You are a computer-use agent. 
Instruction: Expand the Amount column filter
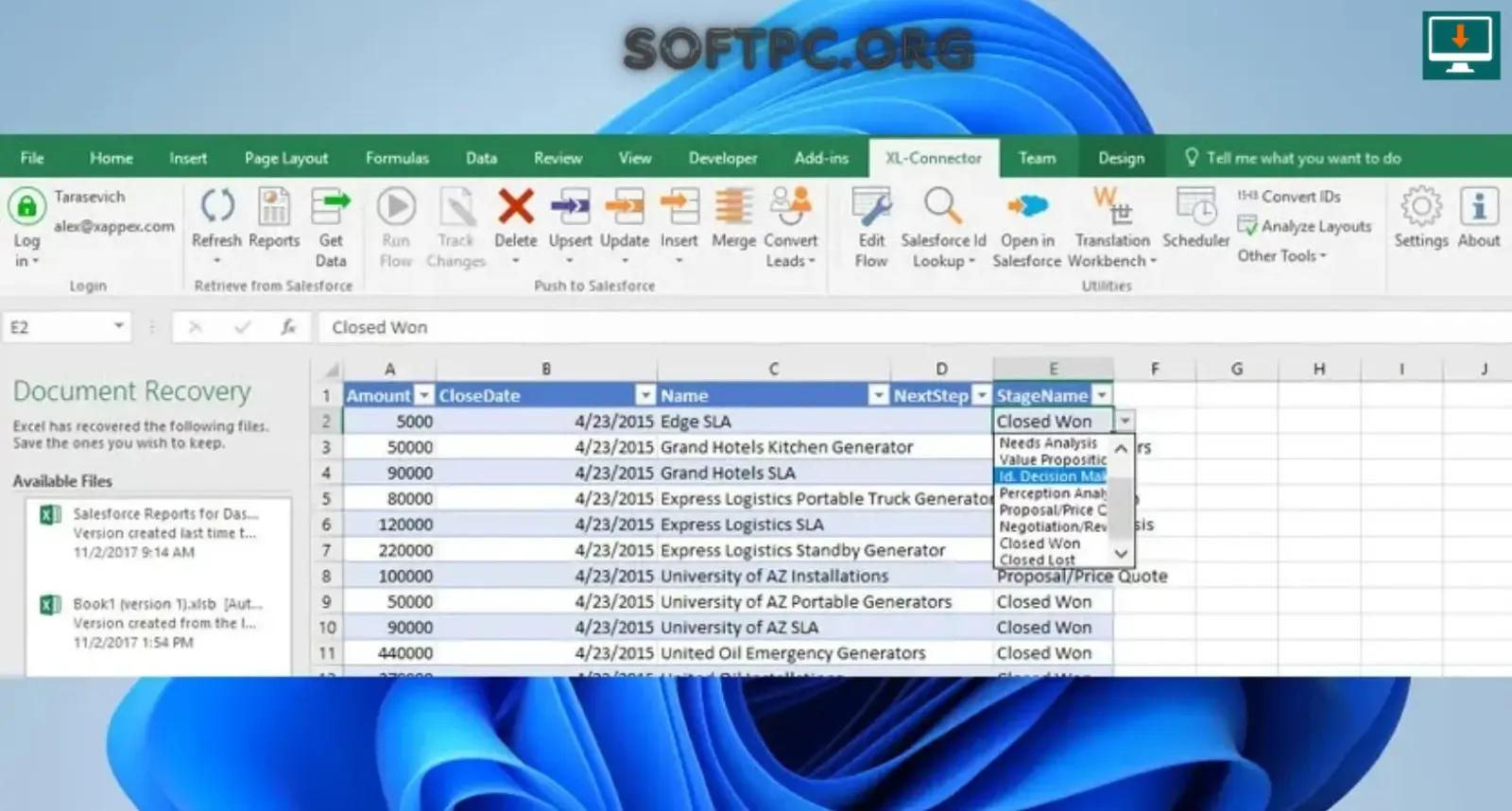click(x=424, y=395)
